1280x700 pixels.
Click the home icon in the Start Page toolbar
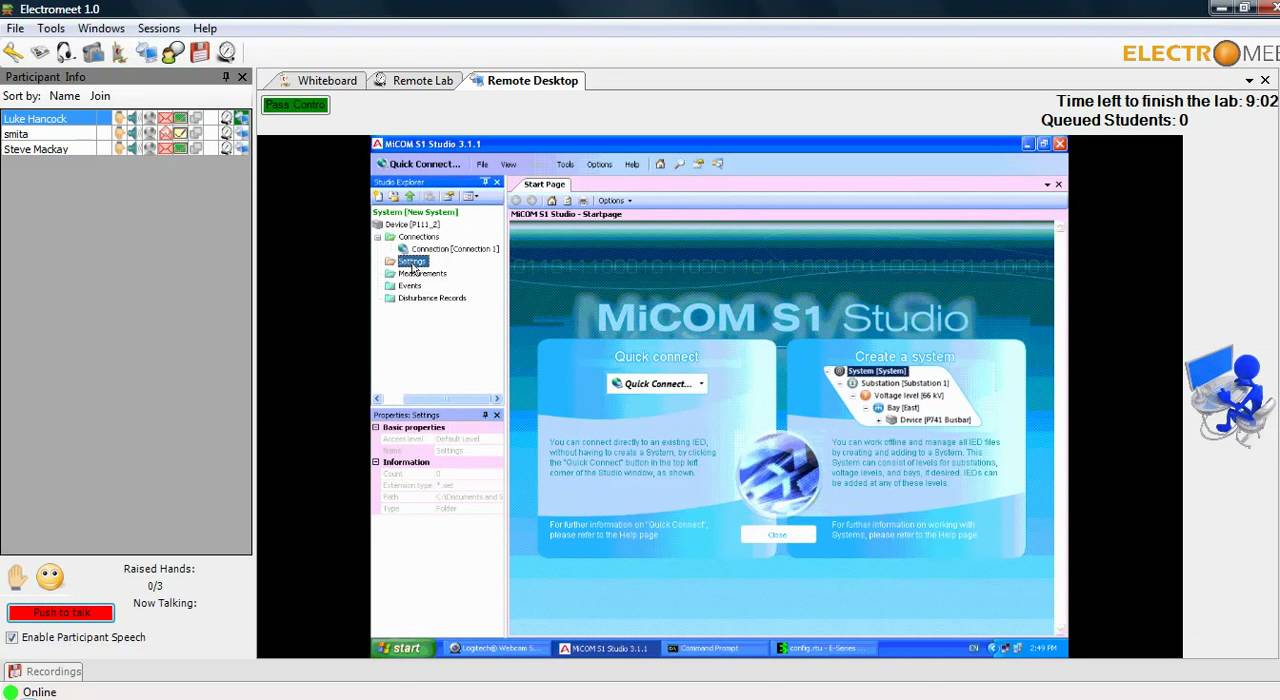[551, 201]
